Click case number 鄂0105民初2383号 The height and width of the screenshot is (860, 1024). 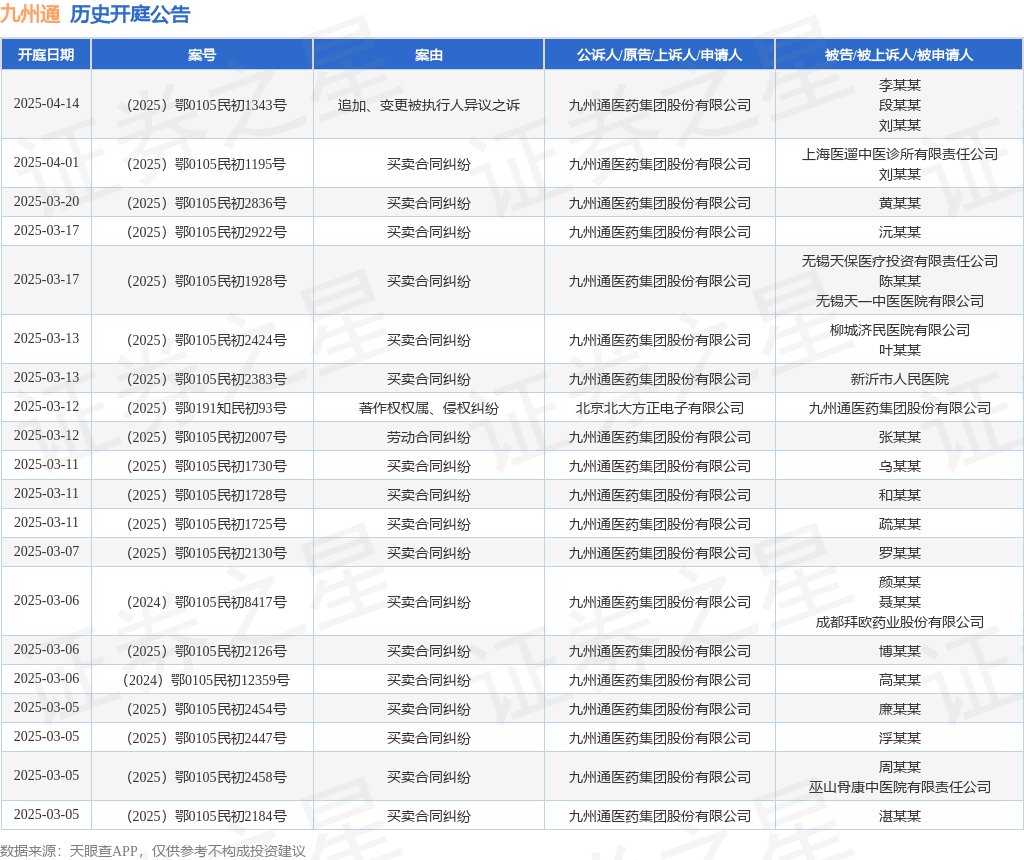[206, 379]
